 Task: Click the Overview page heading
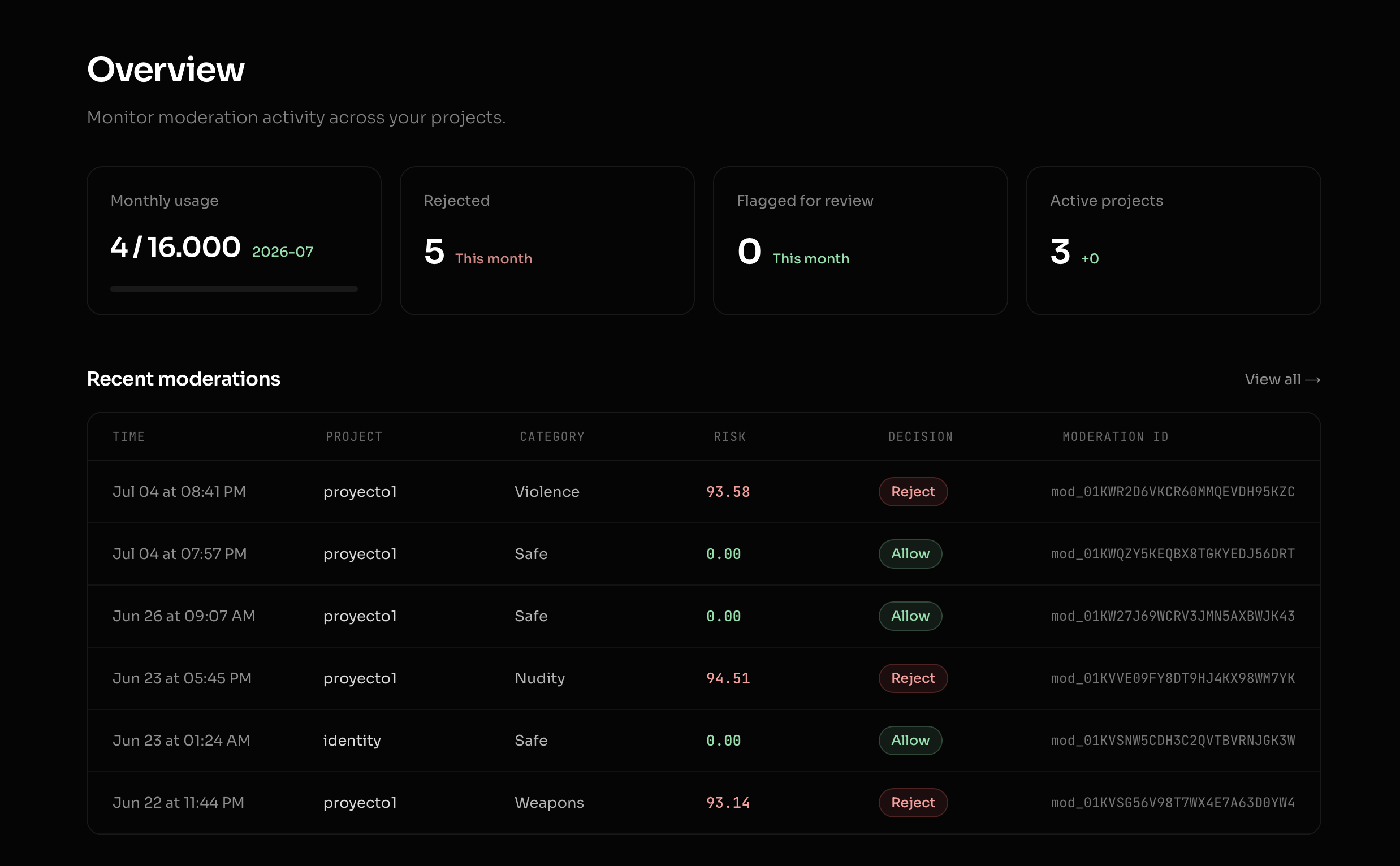pyautogui.click(x=166, y=70)
